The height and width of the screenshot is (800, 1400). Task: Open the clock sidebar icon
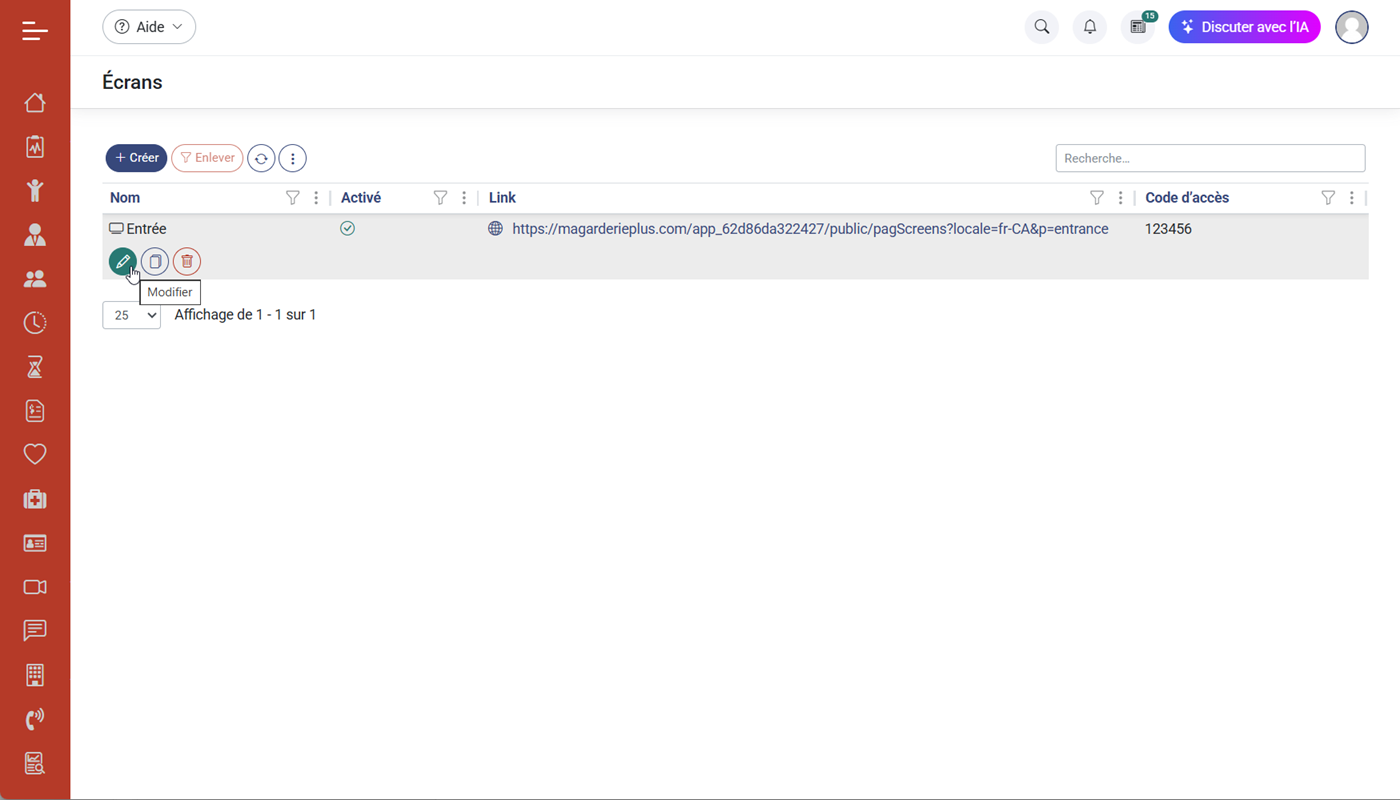coord(35,323)
